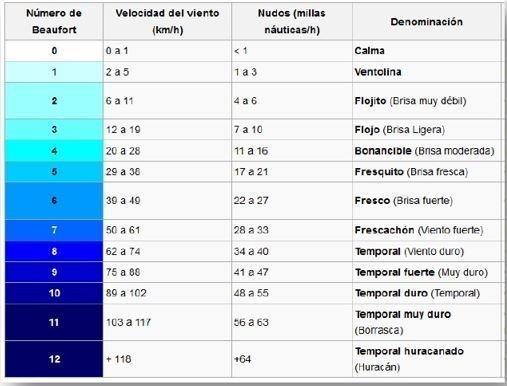Screen dimensions: 507x386
Task: Click 'Flojito (Brisa muy débil)' denomination
Action: tap(410, 101)
